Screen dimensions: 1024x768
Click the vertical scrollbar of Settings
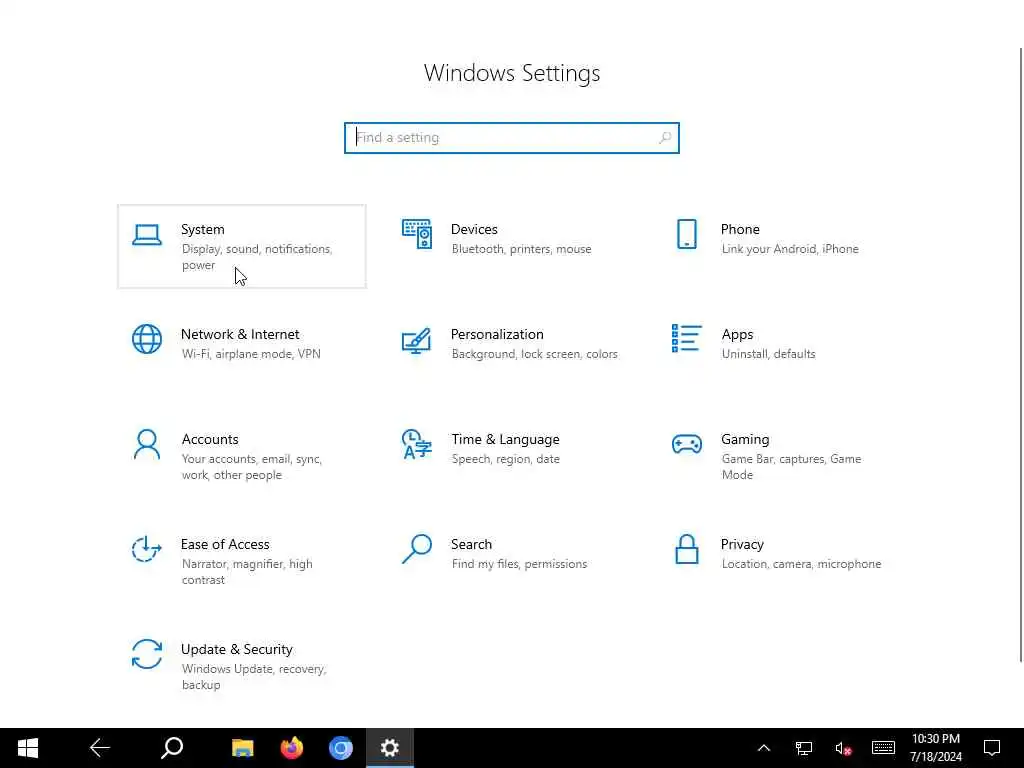click(1021, 355)
